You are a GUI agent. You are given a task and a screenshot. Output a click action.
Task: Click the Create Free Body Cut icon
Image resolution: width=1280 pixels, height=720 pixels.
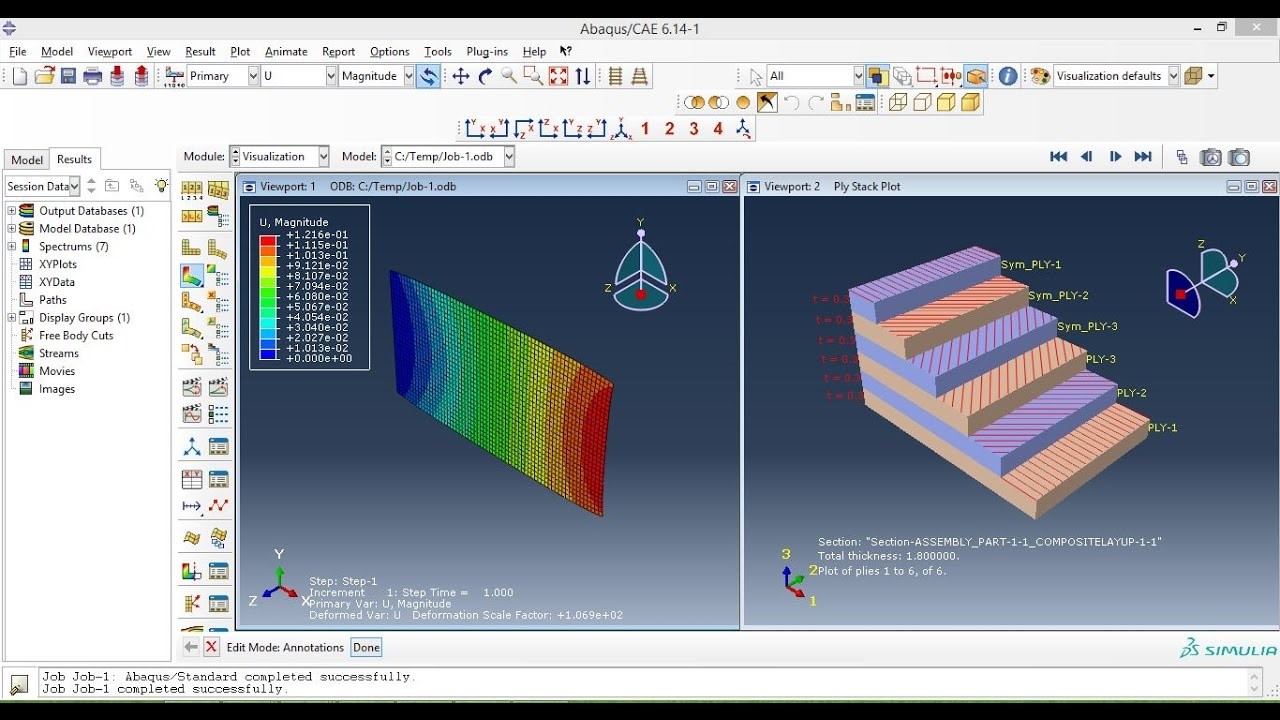tap(192, 603)
